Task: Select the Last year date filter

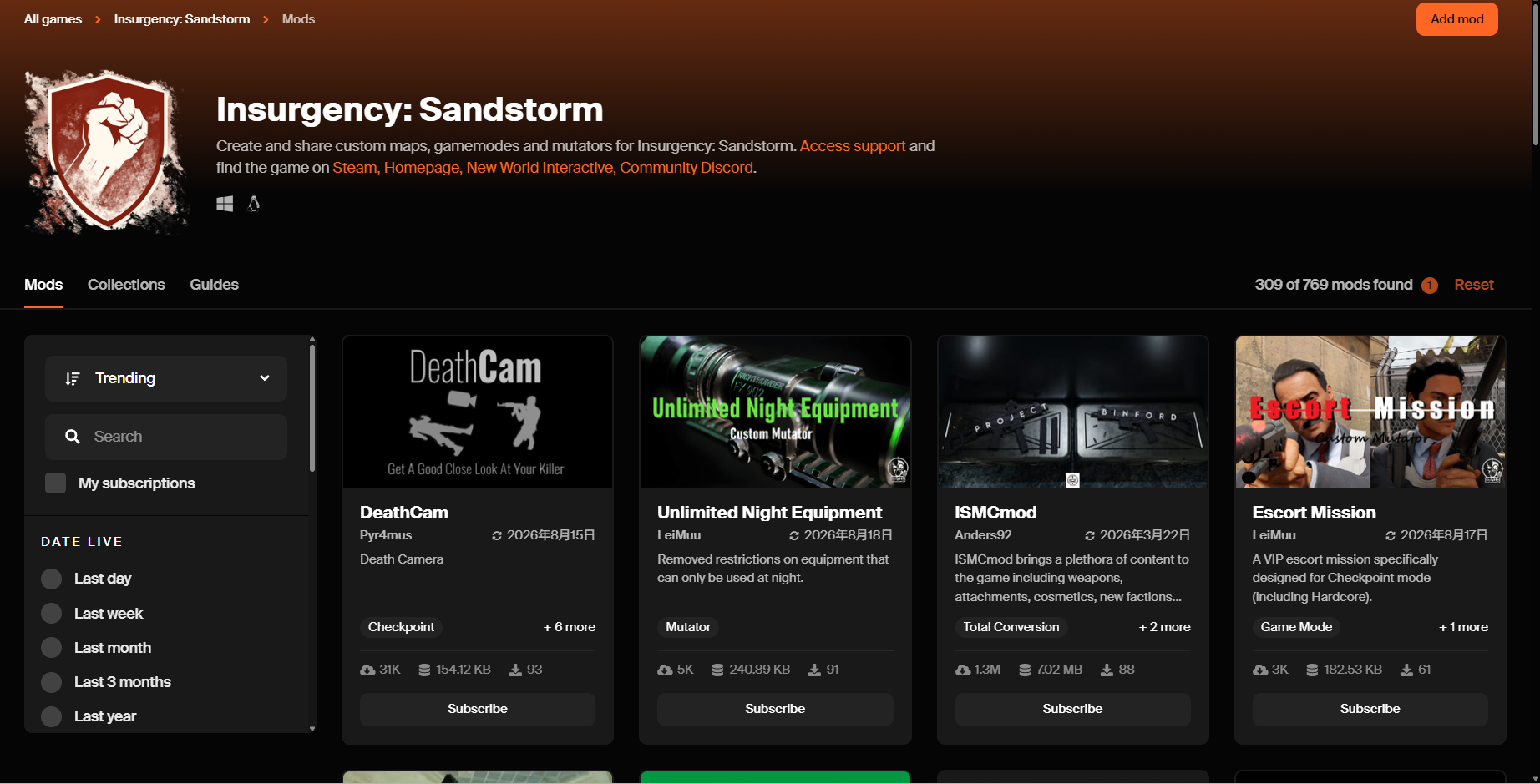Action: (x=52, y=716)
